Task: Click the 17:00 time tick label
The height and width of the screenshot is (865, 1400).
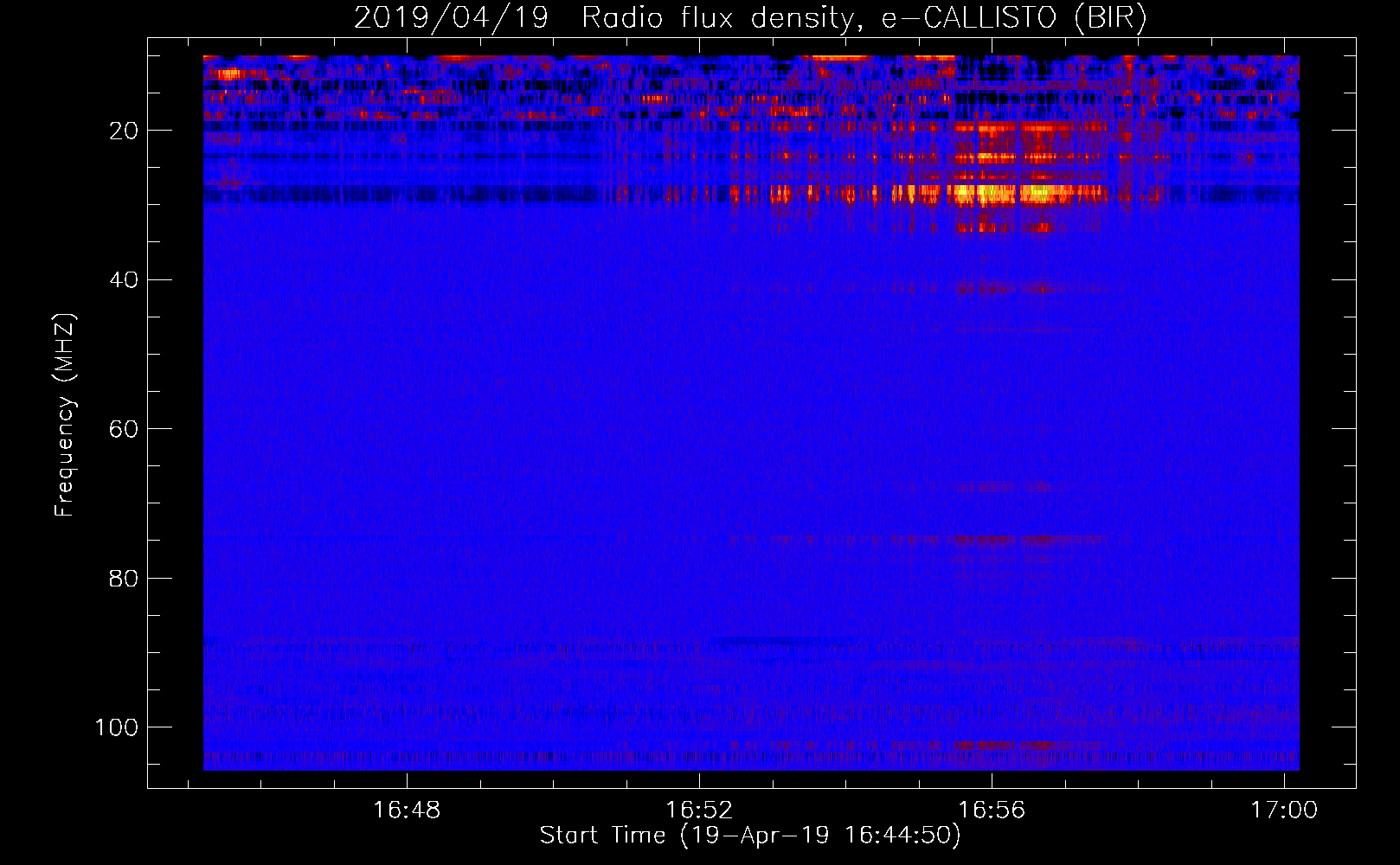Action: pyautogui.click(x=1284, y=811)
